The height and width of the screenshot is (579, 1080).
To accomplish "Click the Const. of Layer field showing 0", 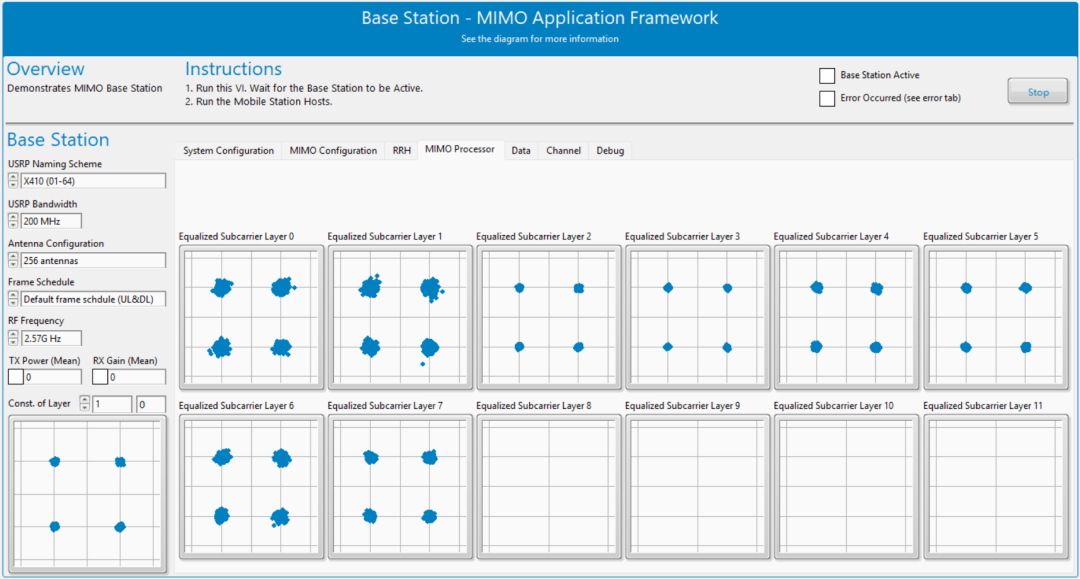I will tap(151, 404).
